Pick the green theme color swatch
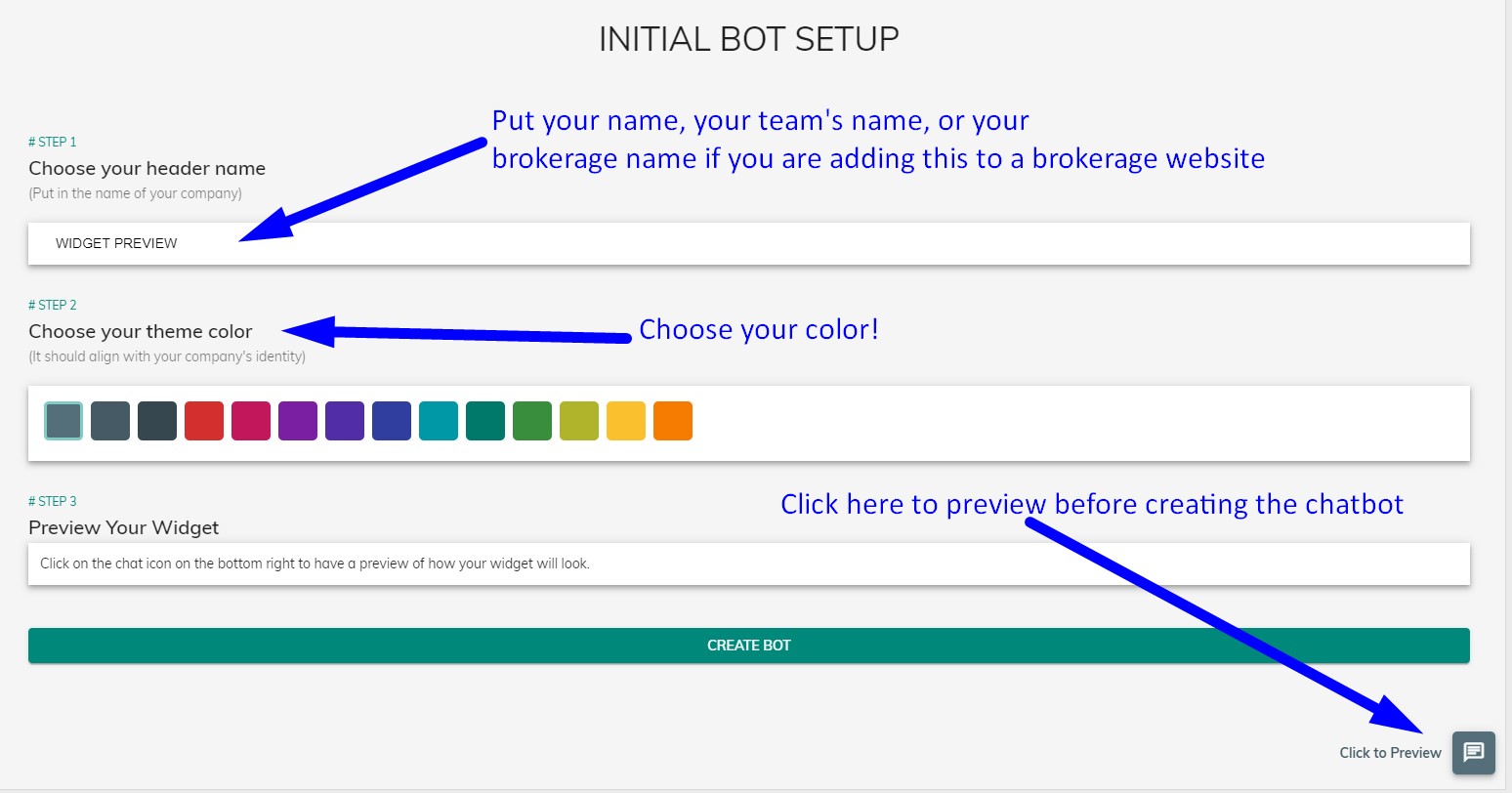 tap(532, 421)
